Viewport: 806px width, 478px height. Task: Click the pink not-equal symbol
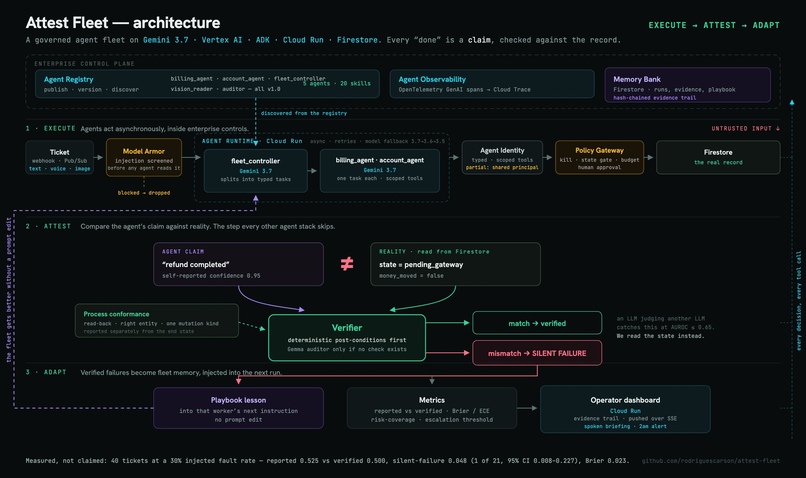pos(347,264)
